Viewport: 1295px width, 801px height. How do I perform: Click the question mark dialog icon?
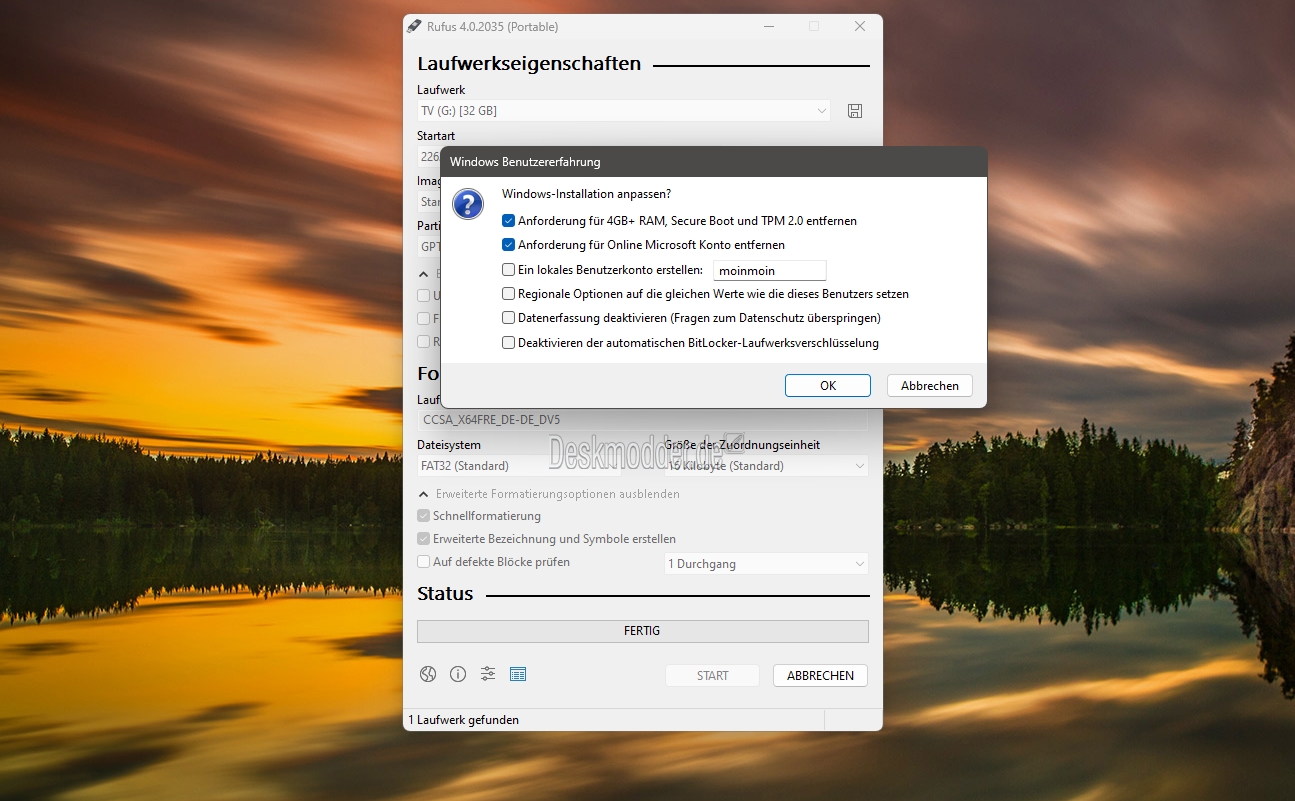coord(468,203)
